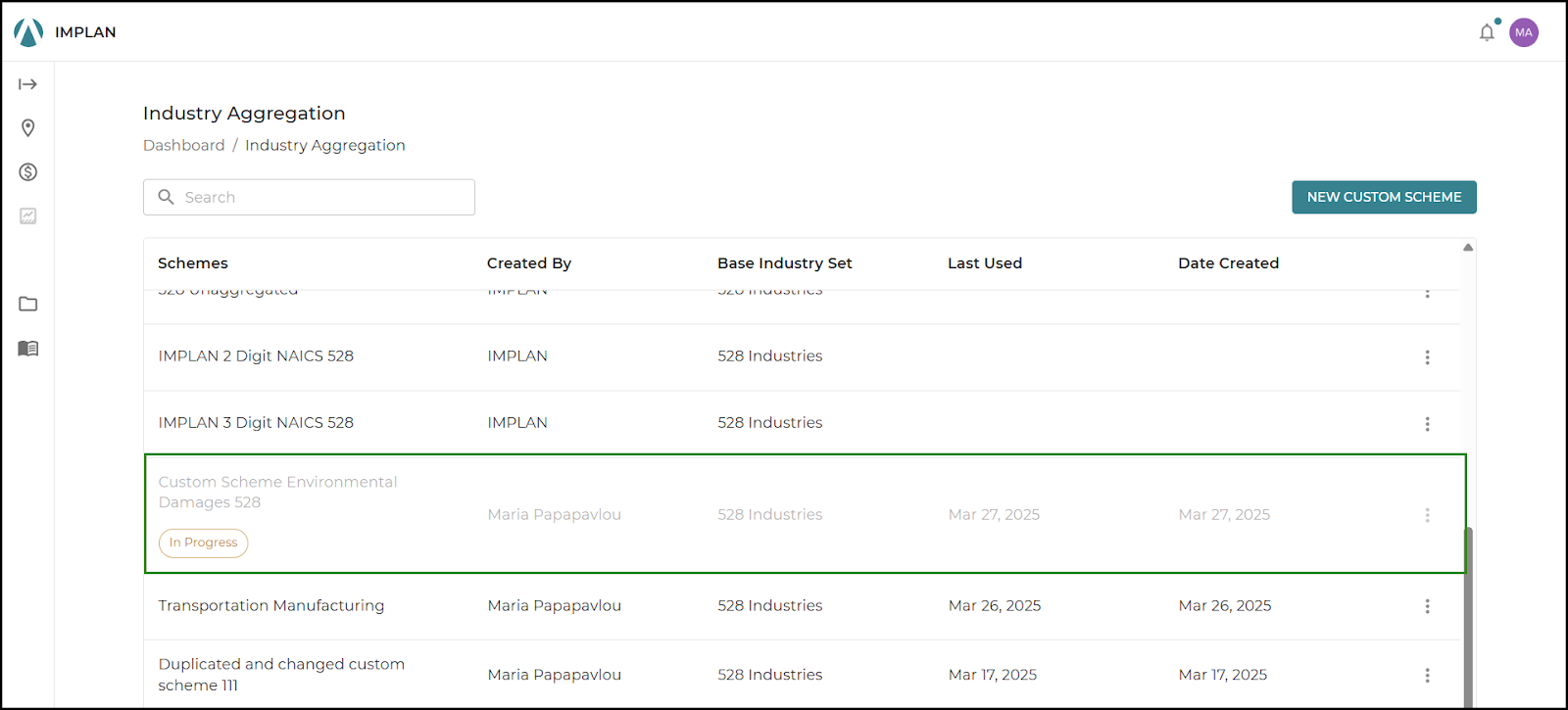The height and width of the screenshot is (710, 1568).
Task: Click Mar 26, 2025 Last Used cell
Action: point(995,606)
